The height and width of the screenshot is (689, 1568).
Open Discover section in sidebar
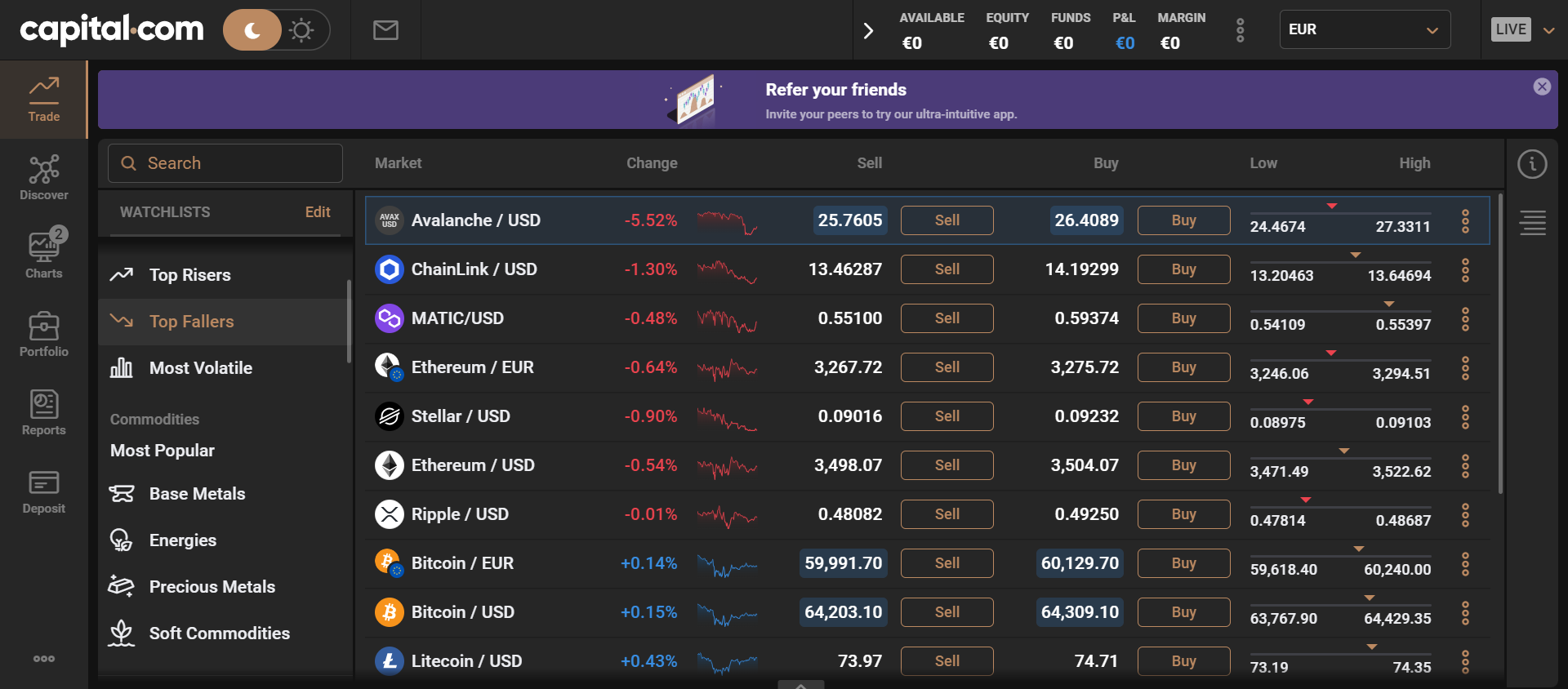[x=44, y=178]
